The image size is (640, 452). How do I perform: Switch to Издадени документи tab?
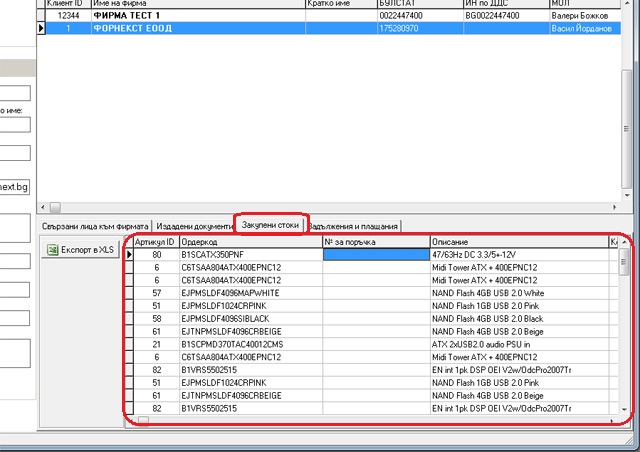point(195,226)
